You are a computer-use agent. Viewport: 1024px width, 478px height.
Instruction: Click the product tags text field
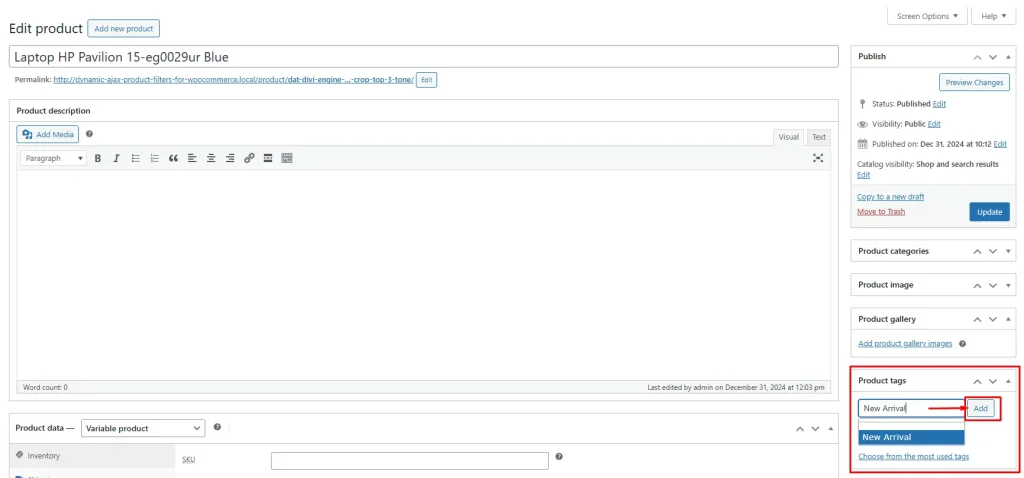click(x=911, y=409)
